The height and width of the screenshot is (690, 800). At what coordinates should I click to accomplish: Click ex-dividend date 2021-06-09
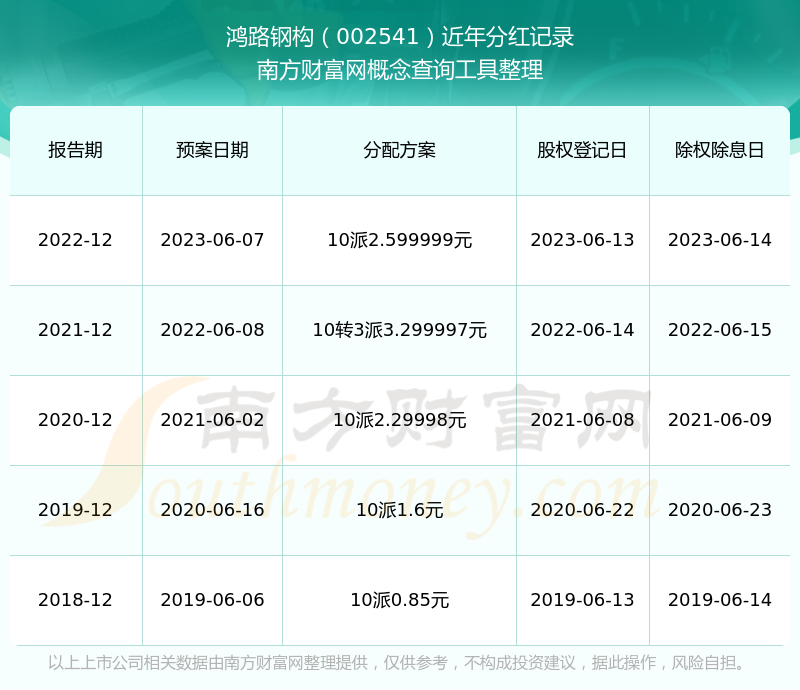click(719, 420)
